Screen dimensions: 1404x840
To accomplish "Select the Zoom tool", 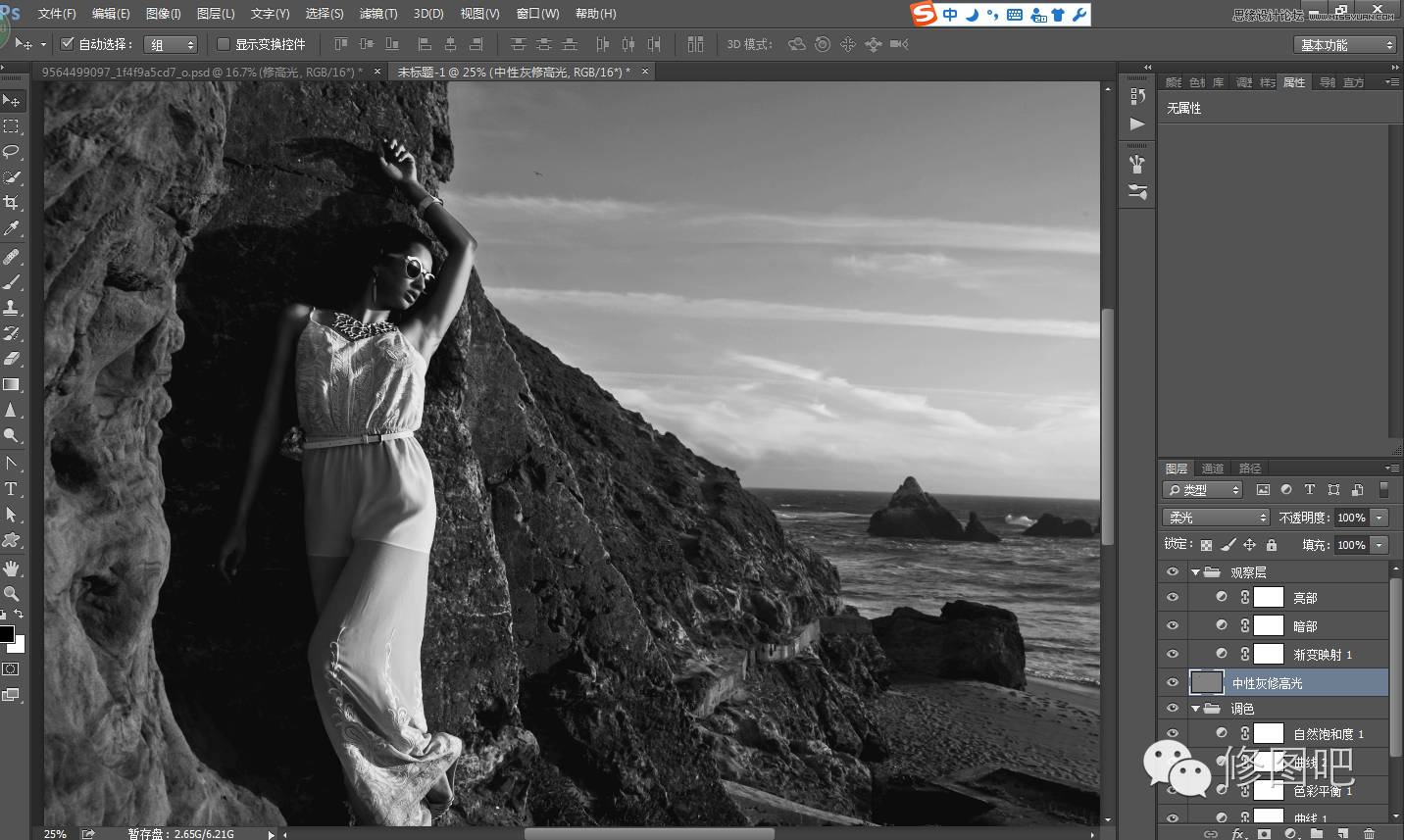I will tap(12, 594).
